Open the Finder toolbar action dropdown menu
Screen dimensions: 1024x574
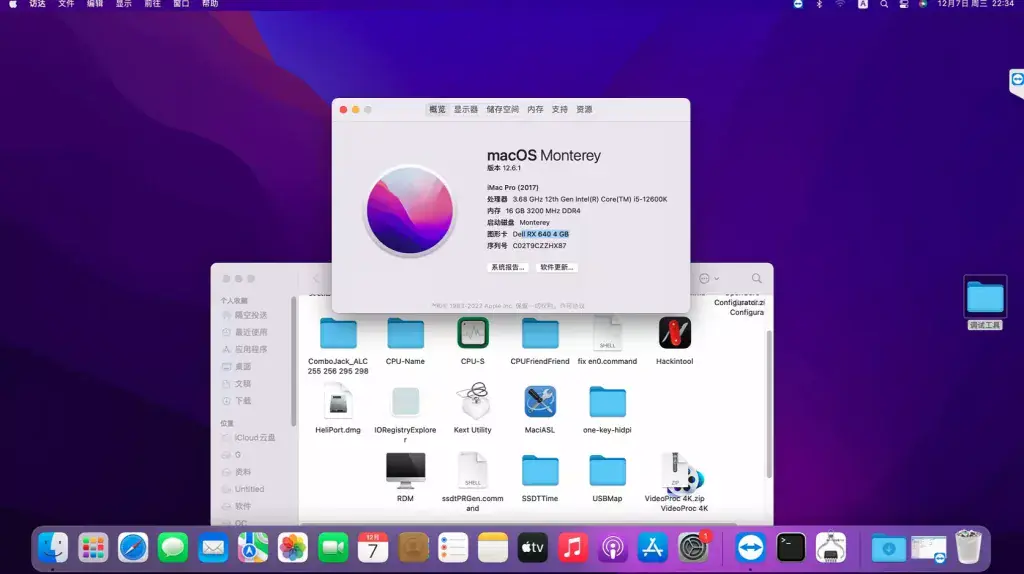coord(709,279)
